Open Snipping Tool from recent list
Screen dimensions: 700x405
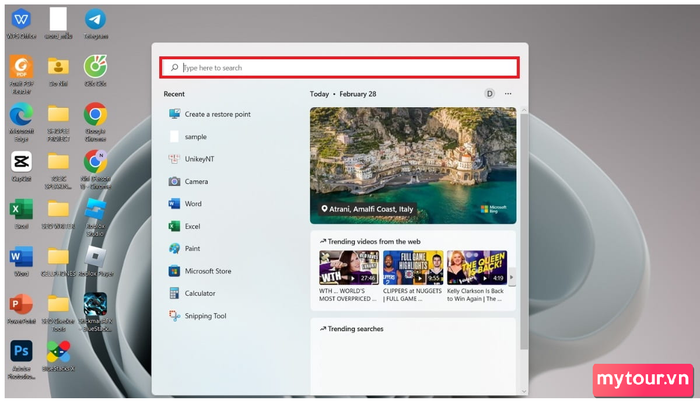coord(198,316)
